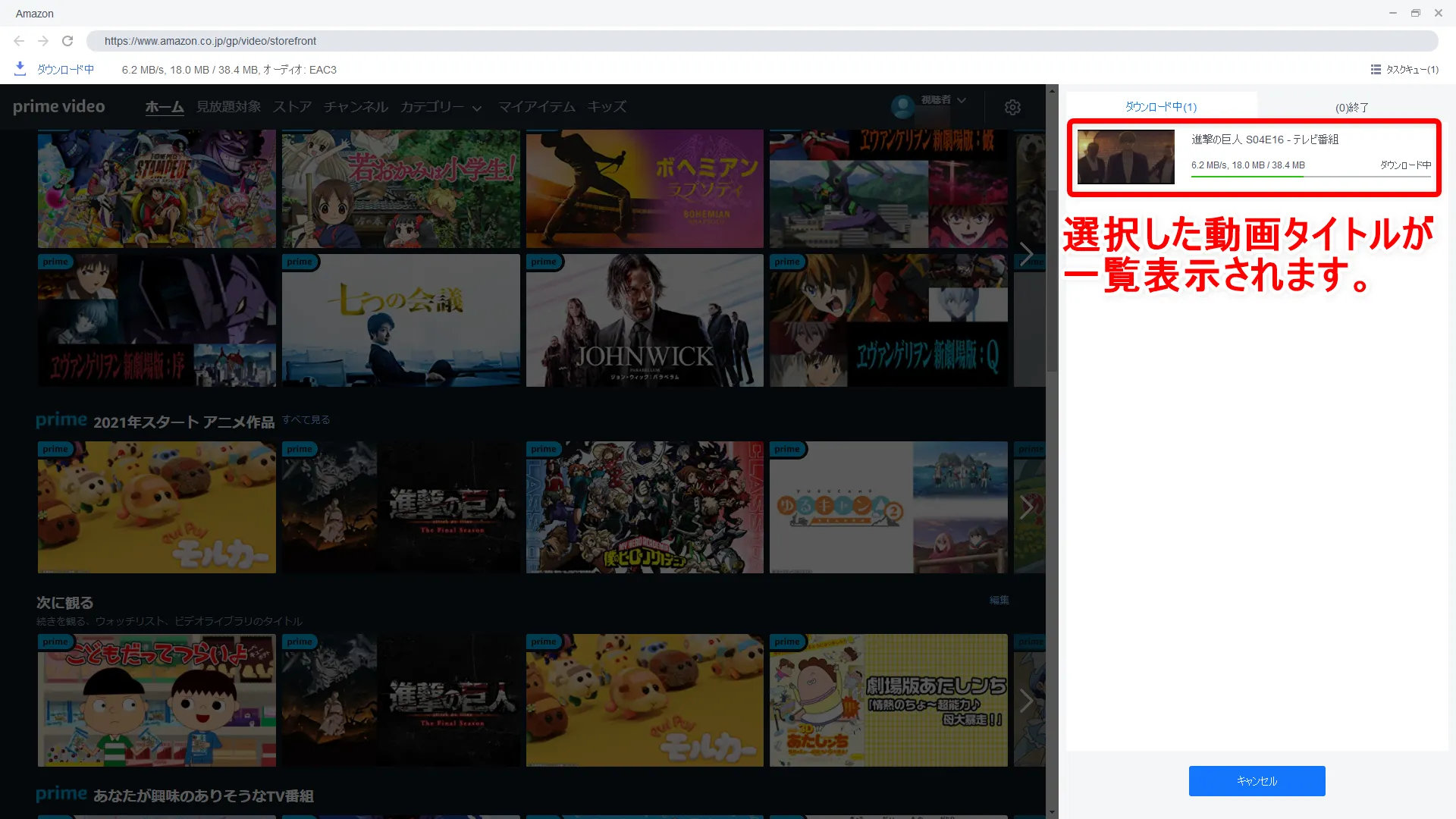Screen dimensions: 1456x819
Task: Open the 視聴者 profile dropdown
Action: 943,100
